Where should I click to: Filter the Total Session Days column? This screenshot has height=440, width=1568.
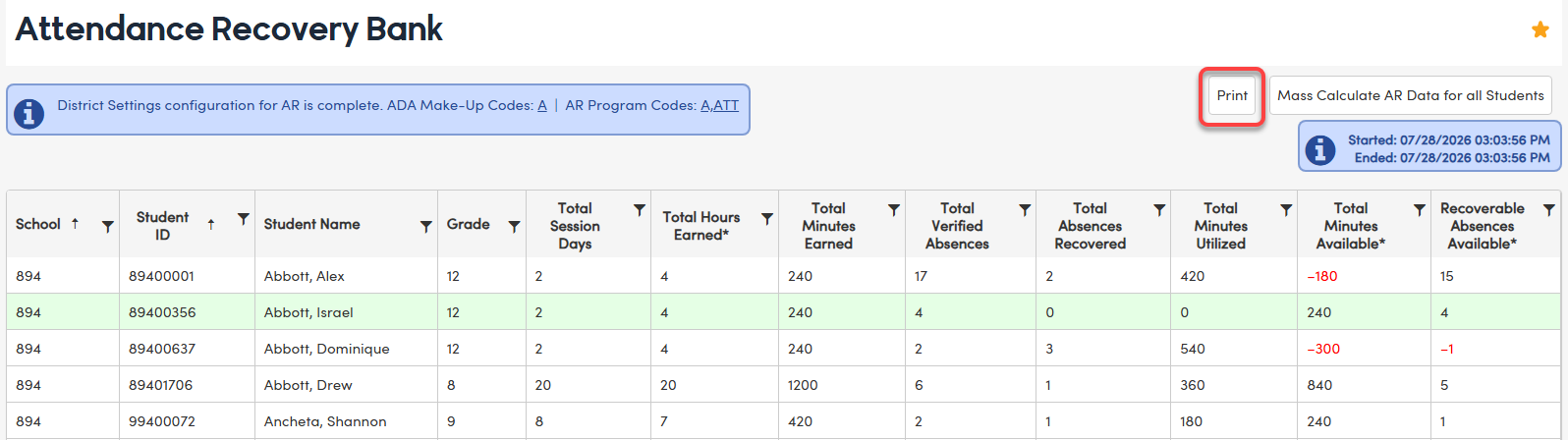[639, 210]
